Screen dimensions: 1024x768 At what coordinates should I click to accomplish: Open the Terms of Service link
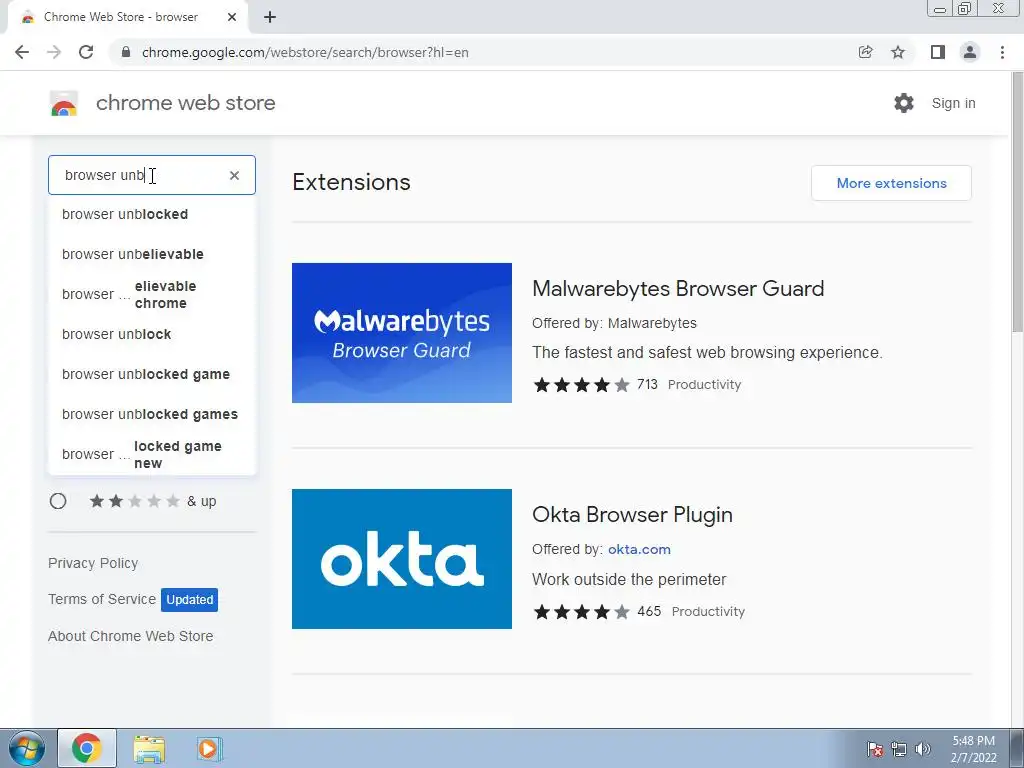(x=102, y=599)
